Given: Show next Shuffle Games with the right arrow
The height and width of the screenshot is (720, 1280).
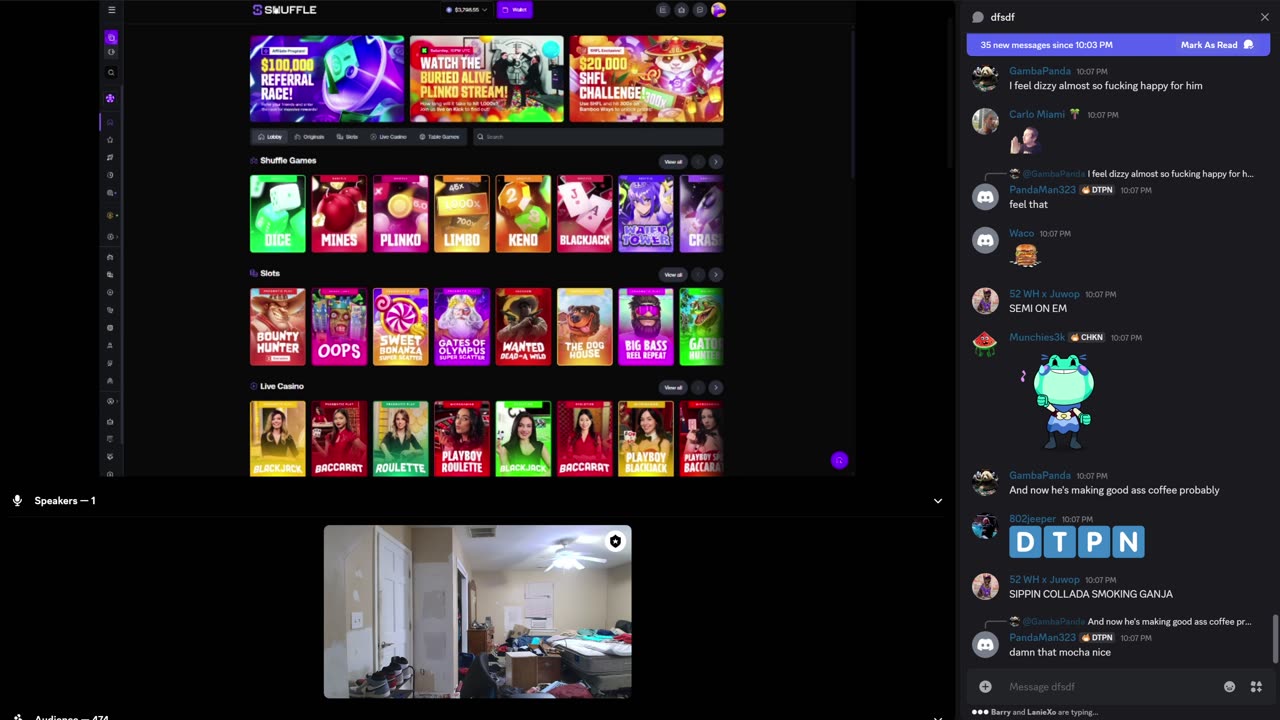Looking at the screenshot, I should pos(716,161).
